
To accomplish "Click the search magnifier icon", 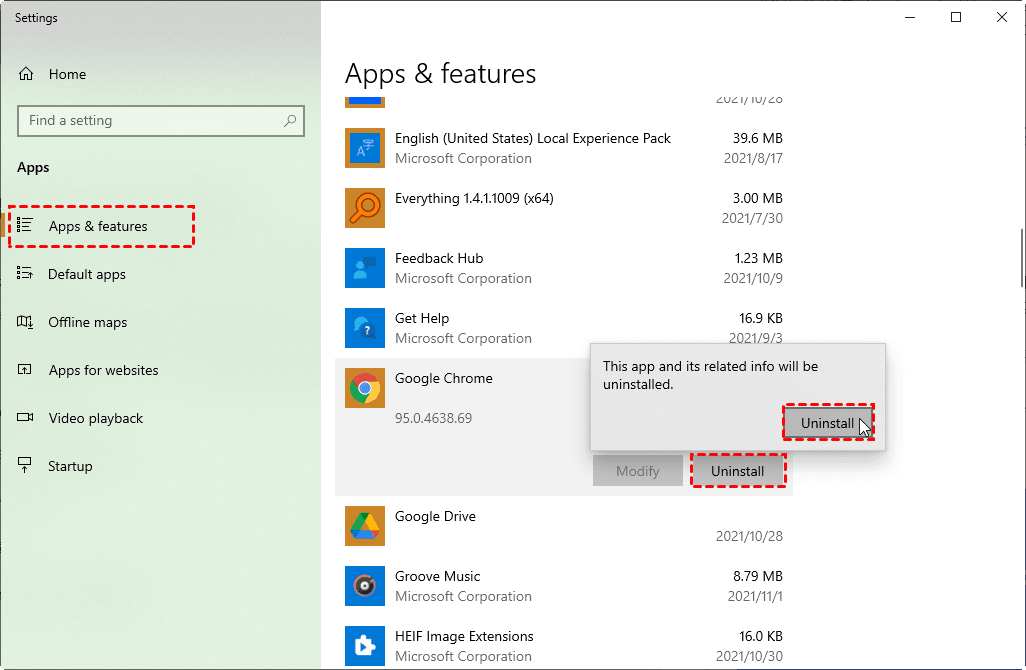I will [x=290, y=121].
